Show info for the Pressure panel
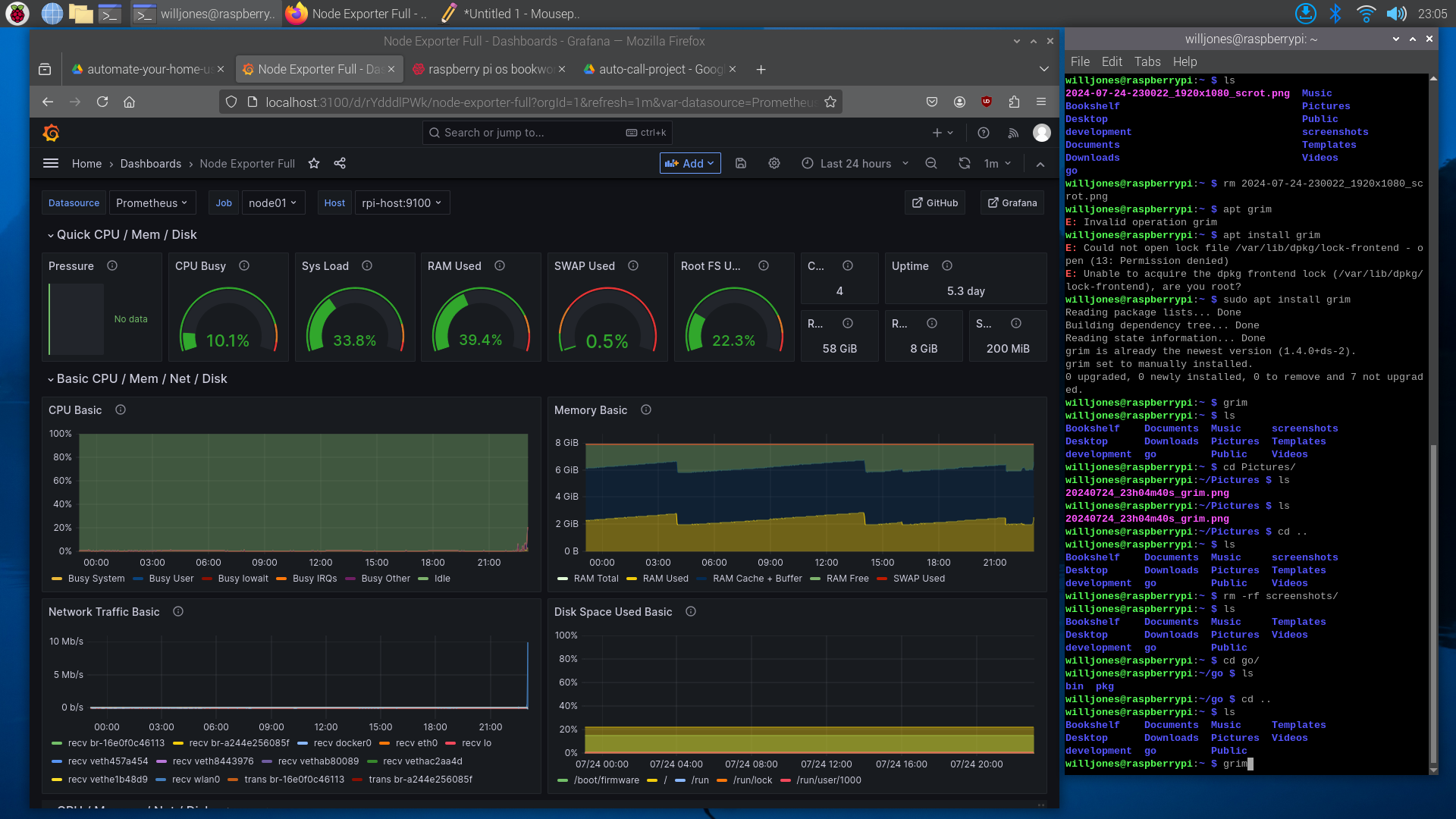 pos(112,265)
